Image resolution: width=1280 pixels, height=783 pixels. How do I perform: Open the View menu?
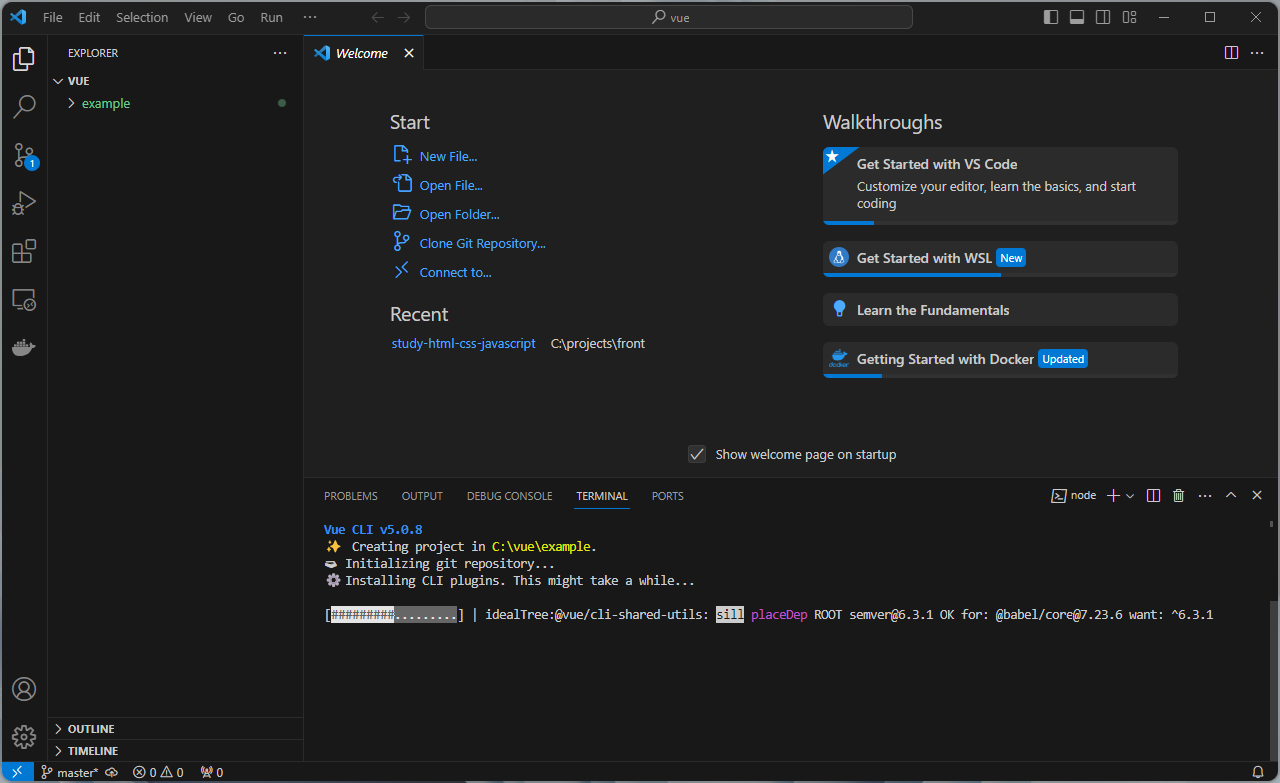(198, 17)
